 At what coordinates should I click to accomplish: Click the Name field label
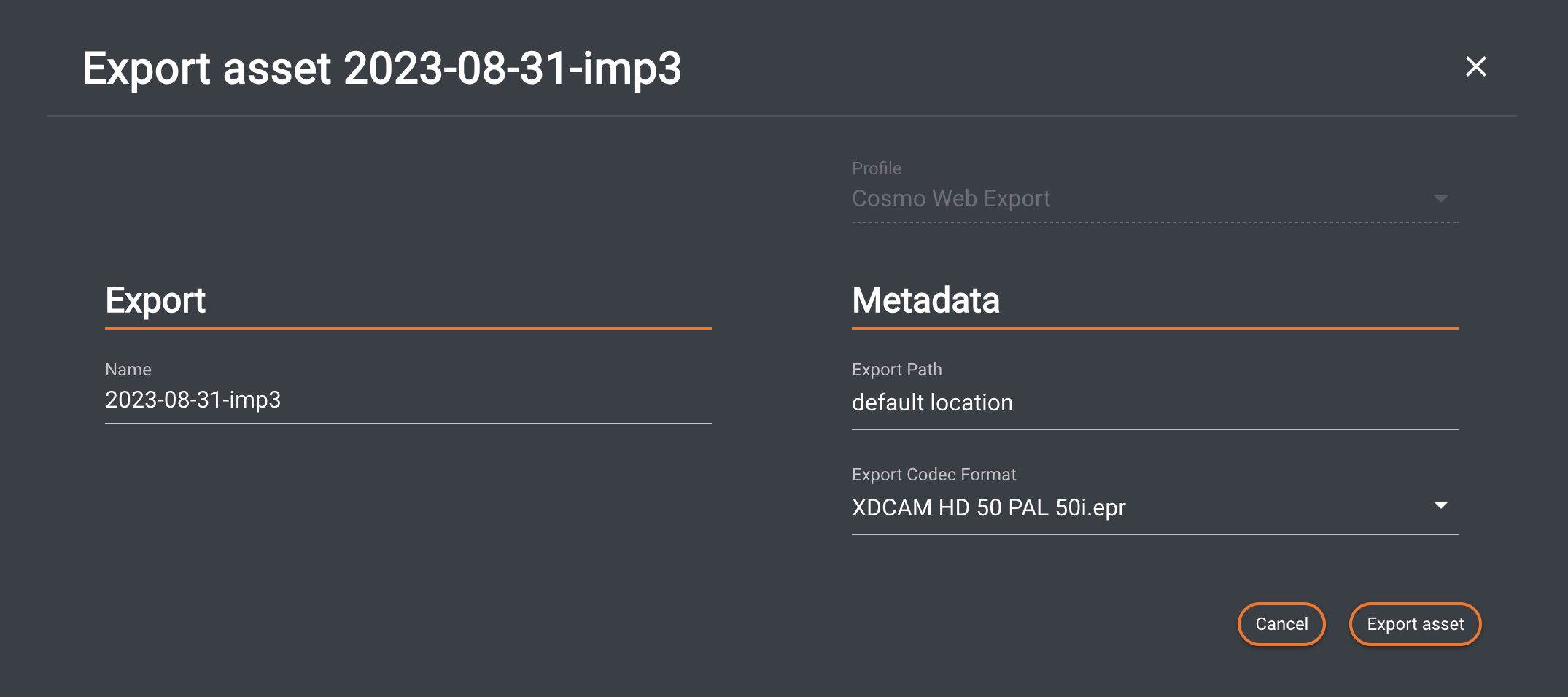(128, 370)
